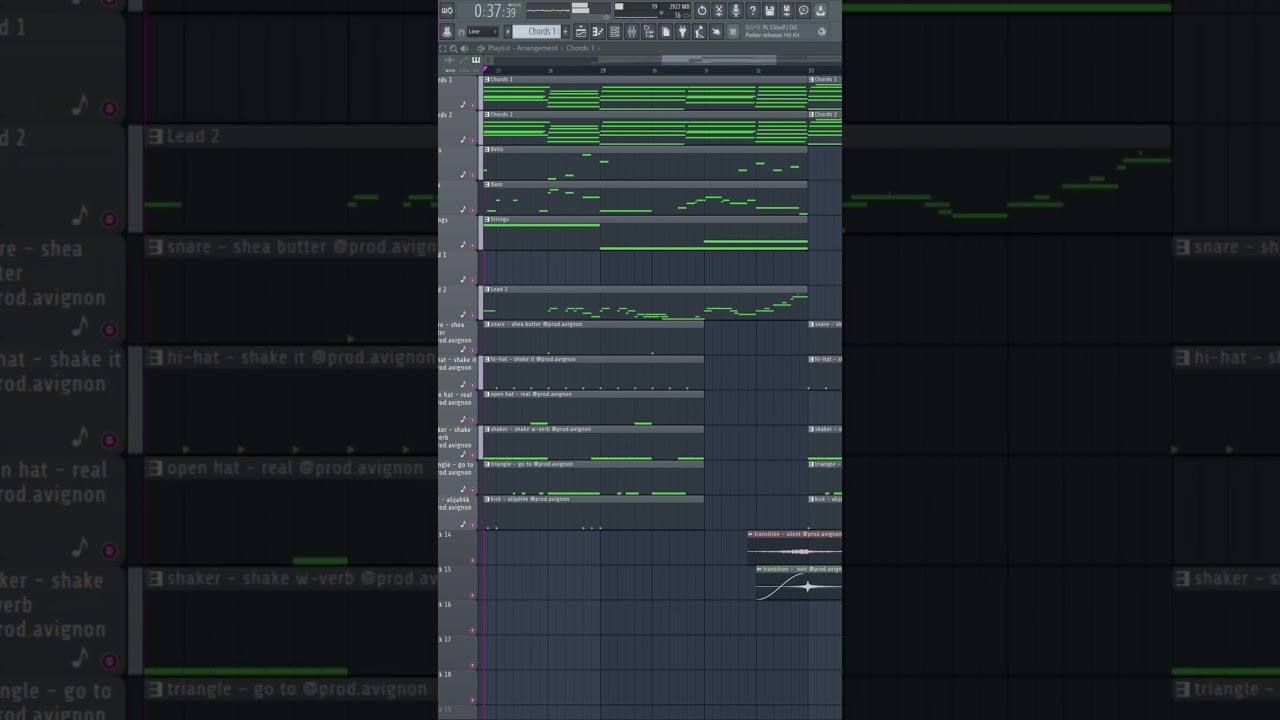This screenshot has width=1280, height=720.
Task: Click the touch controller hand icon
Action: [x=716, y=32]
